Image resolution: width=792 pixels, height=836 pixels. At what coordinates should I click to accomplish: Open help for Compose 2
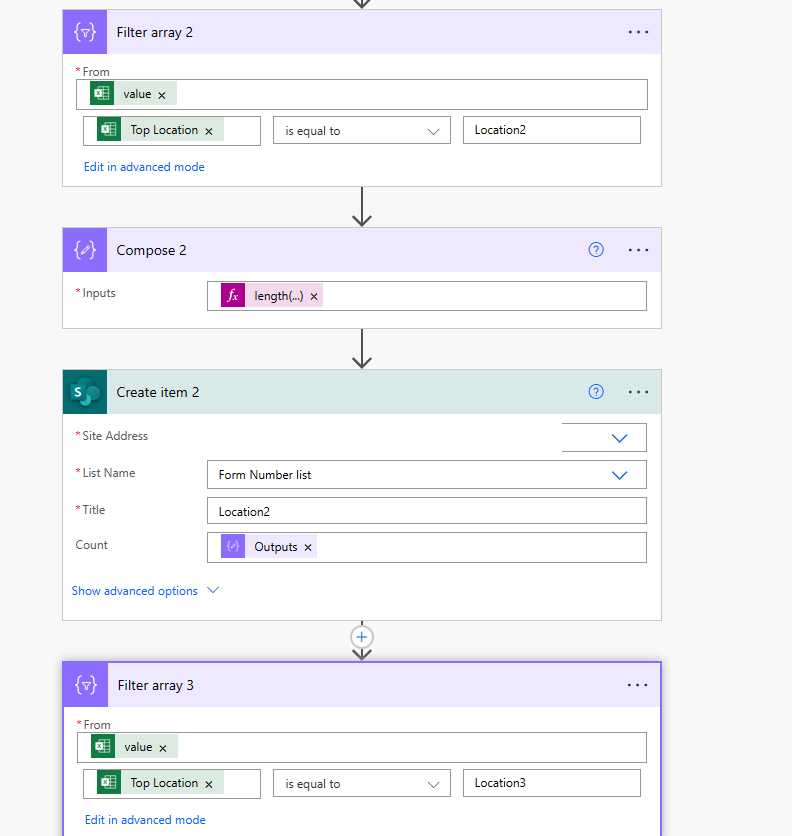point(596,250)
